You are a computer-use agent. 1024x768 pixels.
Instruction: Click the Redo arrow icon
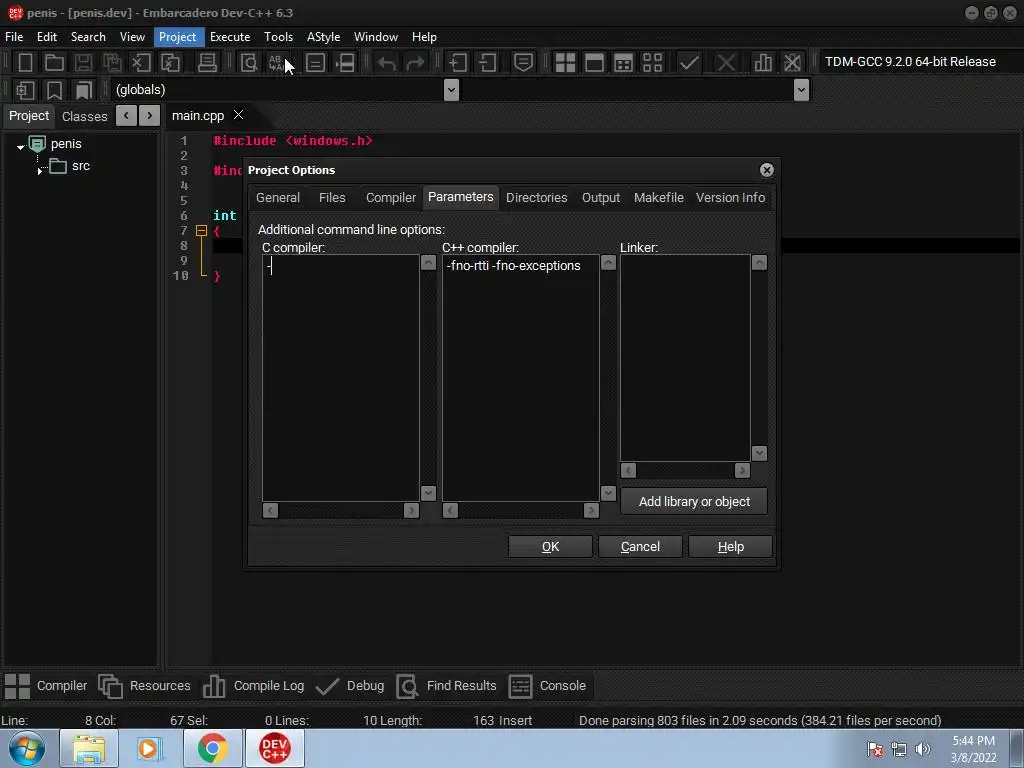[x=415, y=63]
